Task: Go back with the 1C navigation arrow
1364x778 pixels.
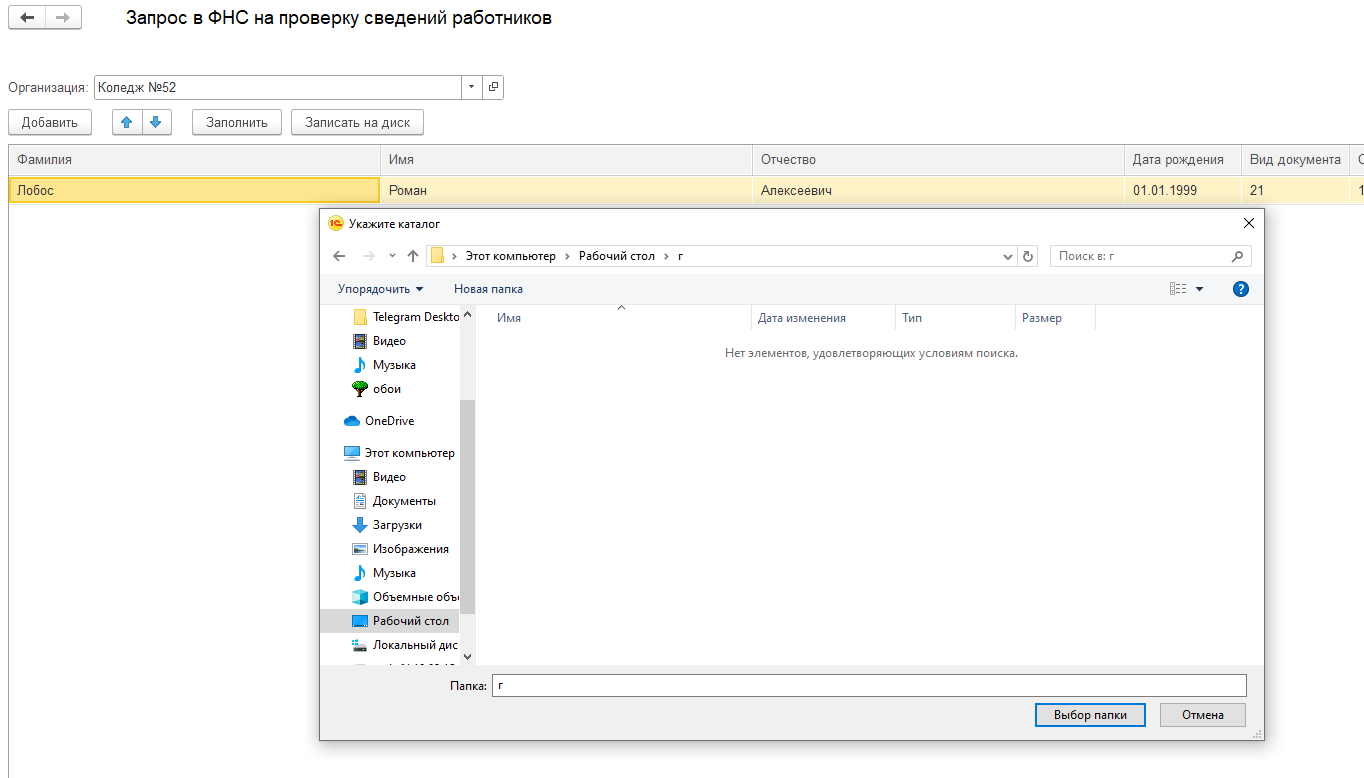Action: 27,18
